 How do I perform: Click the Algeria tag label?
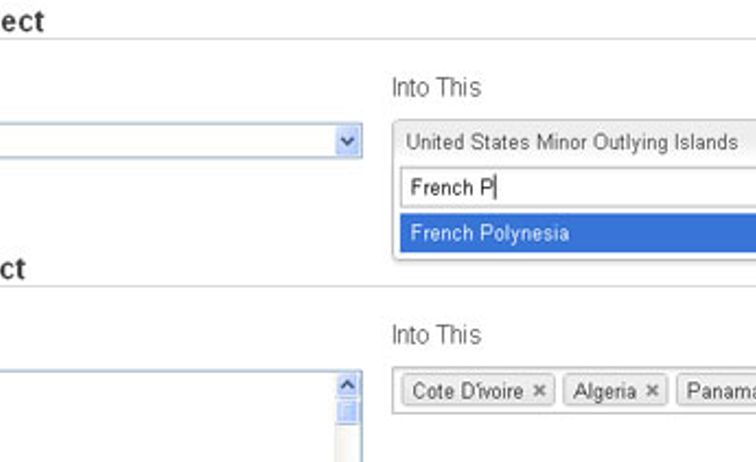pos(605,391)
